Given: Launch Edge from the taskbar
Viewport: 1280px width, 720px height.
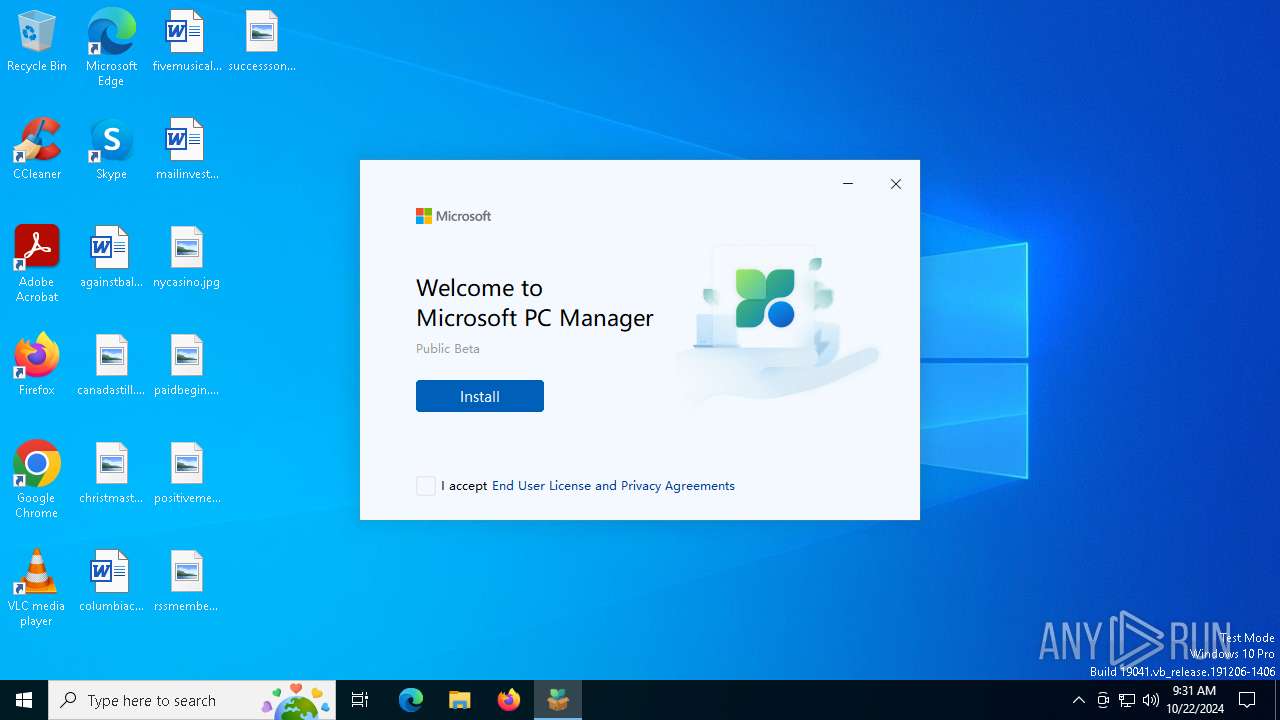Looking at the screenshot, I should 411,700.
